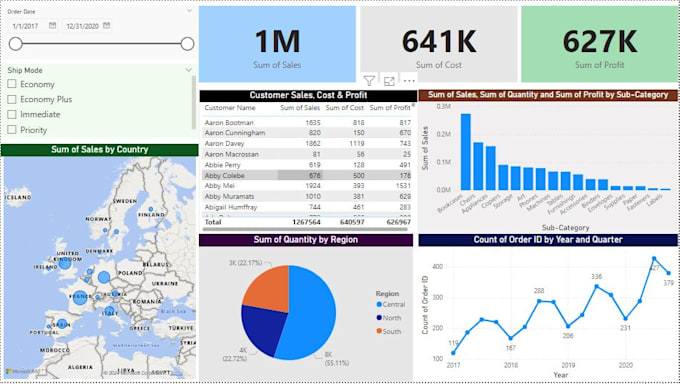Viewport: 680px width, 384px height.
Task: Click the 1/1/2017 start date field
Action: (x=33, y=26)
